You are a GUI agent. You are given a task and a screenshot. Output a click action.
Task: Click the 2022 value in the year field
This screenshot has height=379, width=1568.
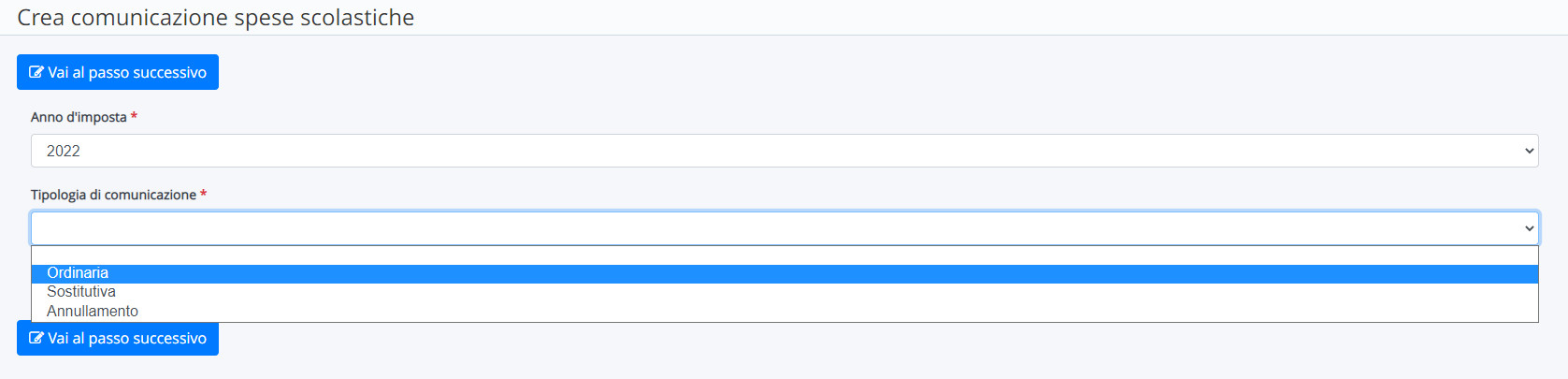64,151
